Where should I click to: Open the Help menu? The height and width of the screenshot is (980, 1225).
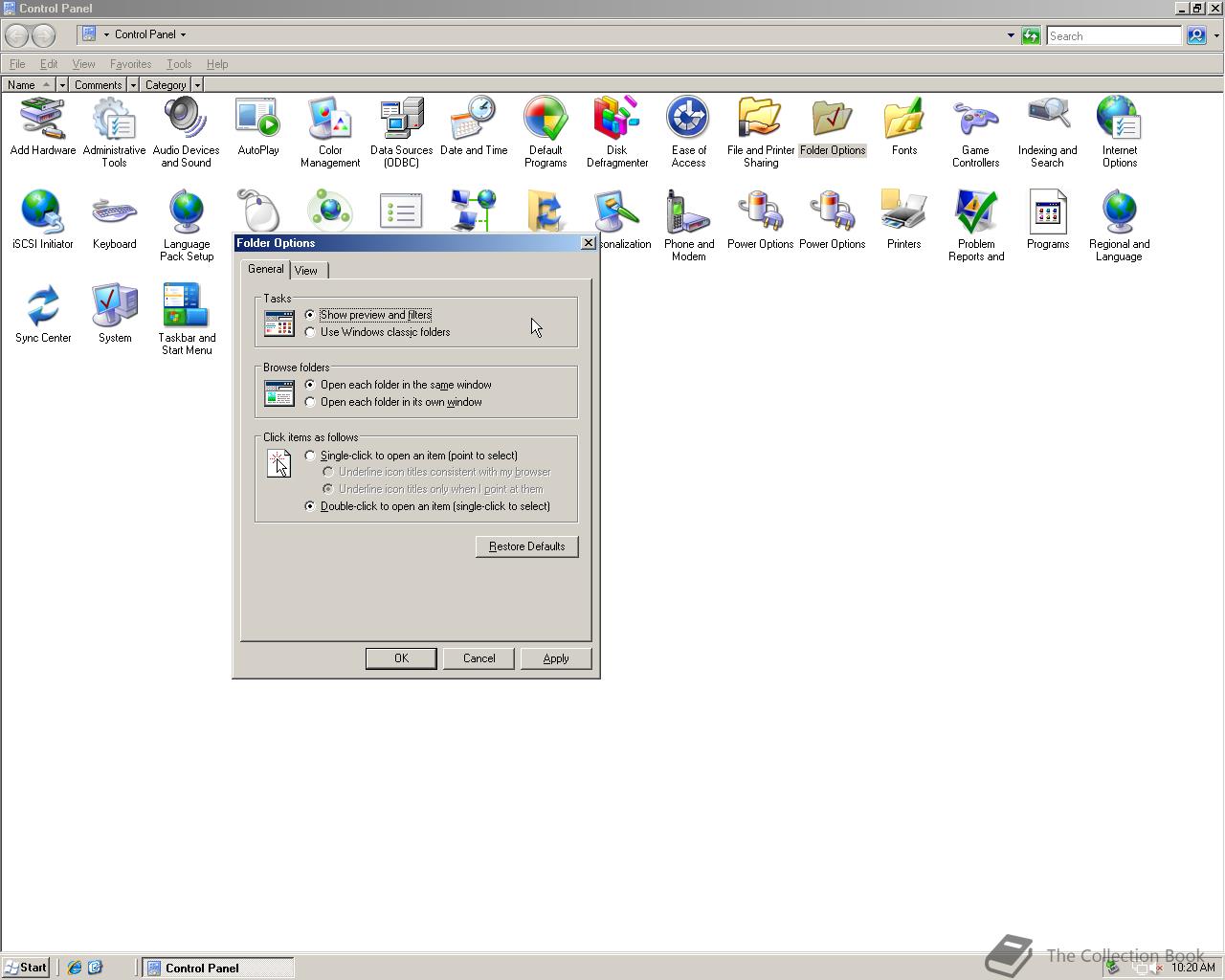tap(217, 64)
